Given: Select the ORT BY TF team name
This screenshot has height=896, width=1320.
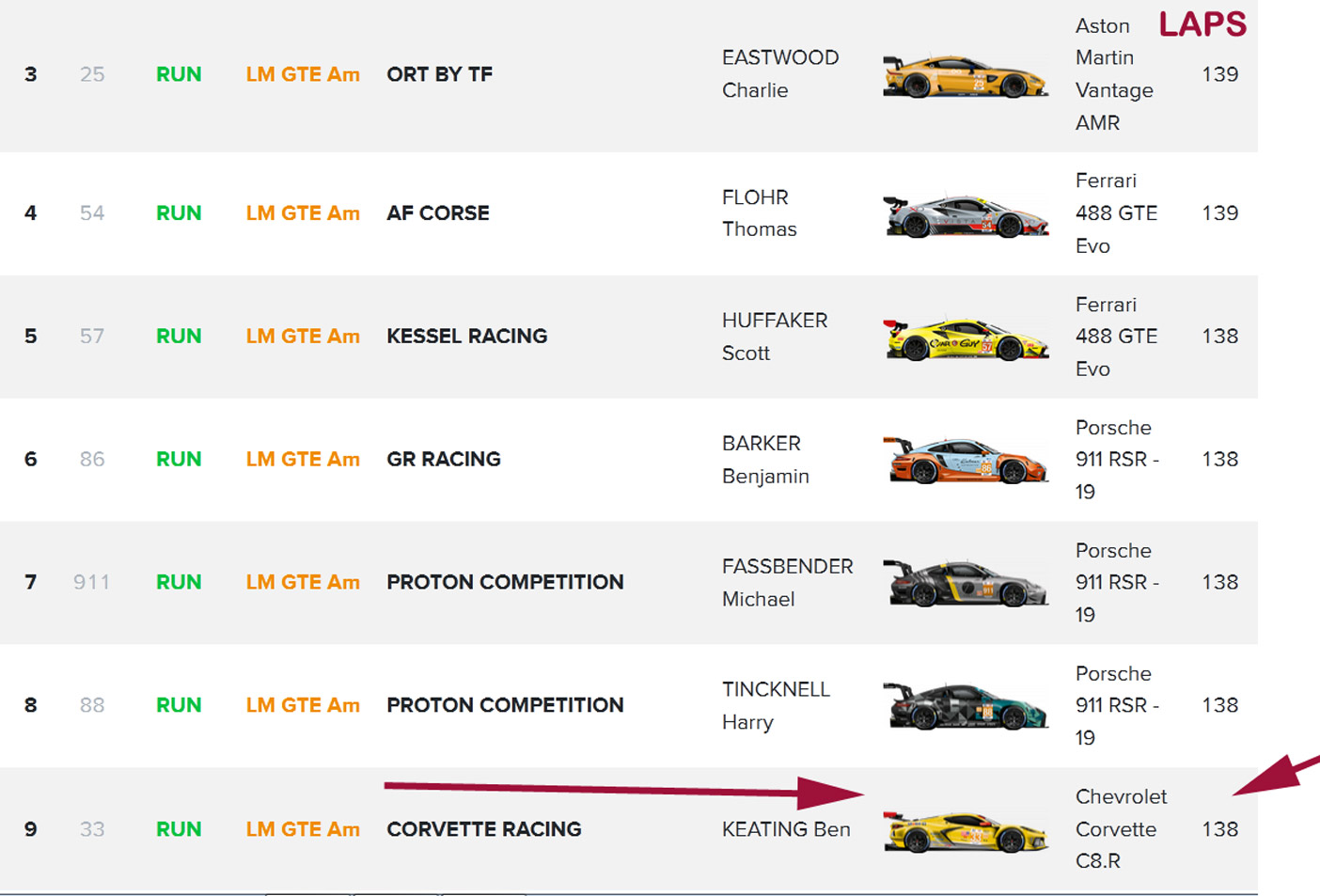Looking at the screenshot, I should (x=439, y=74).
